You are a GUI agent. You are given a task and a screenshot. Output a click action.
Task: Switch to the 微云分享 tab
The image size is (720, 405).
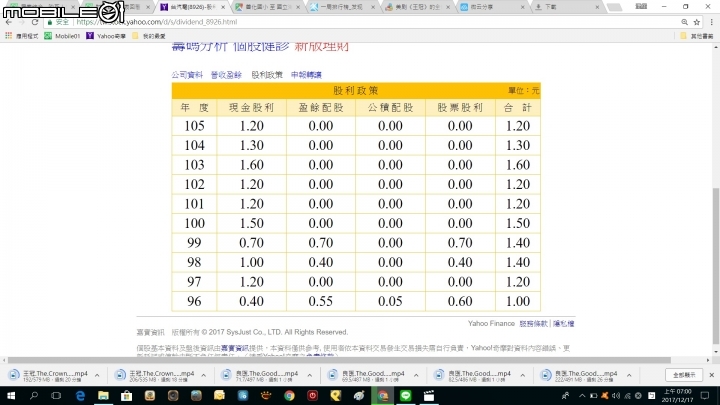click(x=491, y=7)
